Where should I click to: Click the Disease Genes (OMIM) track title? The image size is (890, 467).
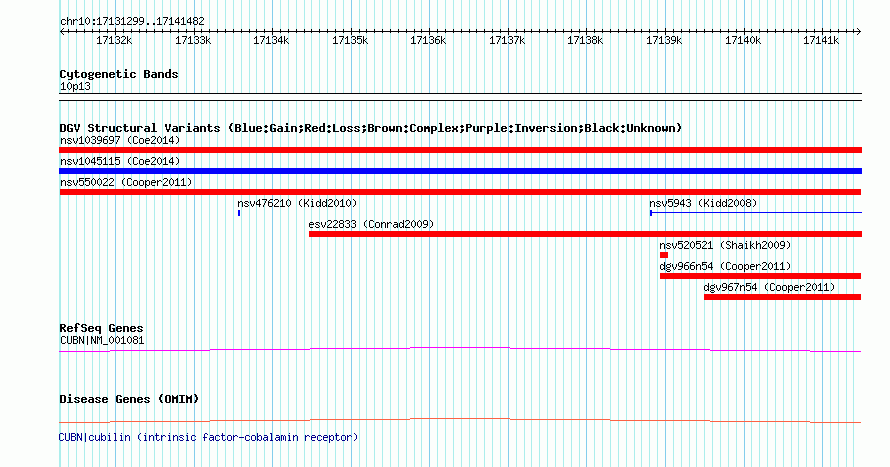(129, 399)
